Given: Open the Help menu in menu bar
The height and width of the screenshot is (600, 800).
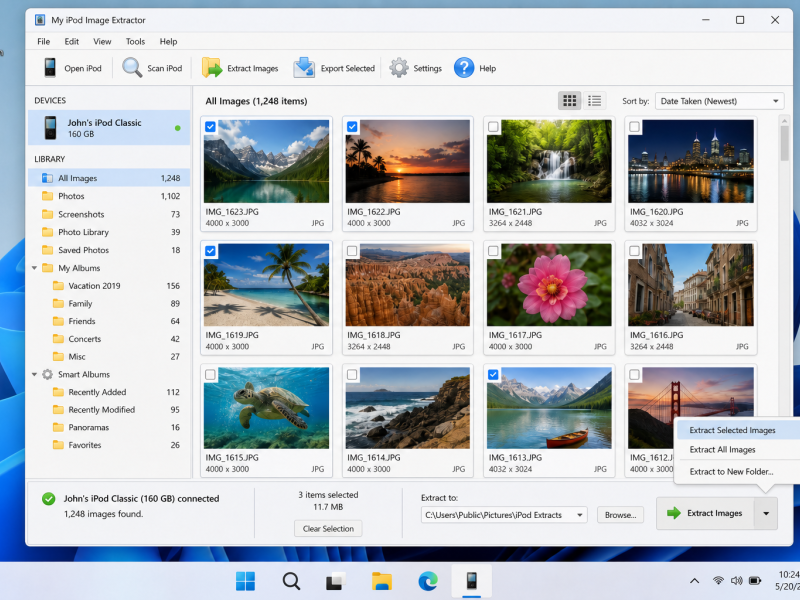Looking at the screenshot, I should click(168, 41).
